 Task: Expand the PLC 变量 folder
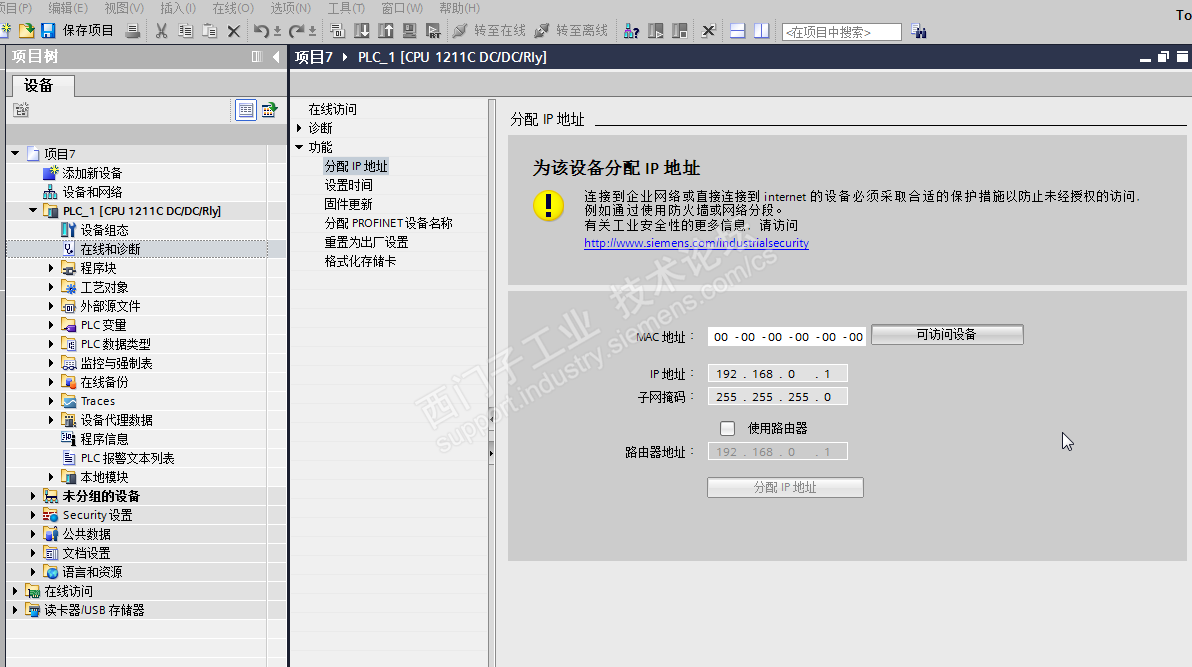click(51, 325)
